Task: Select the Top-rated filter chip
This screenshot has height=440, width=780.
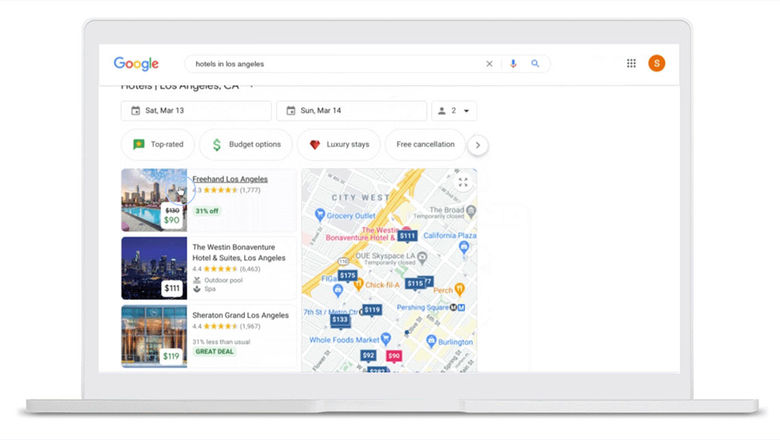Action: 157,144
